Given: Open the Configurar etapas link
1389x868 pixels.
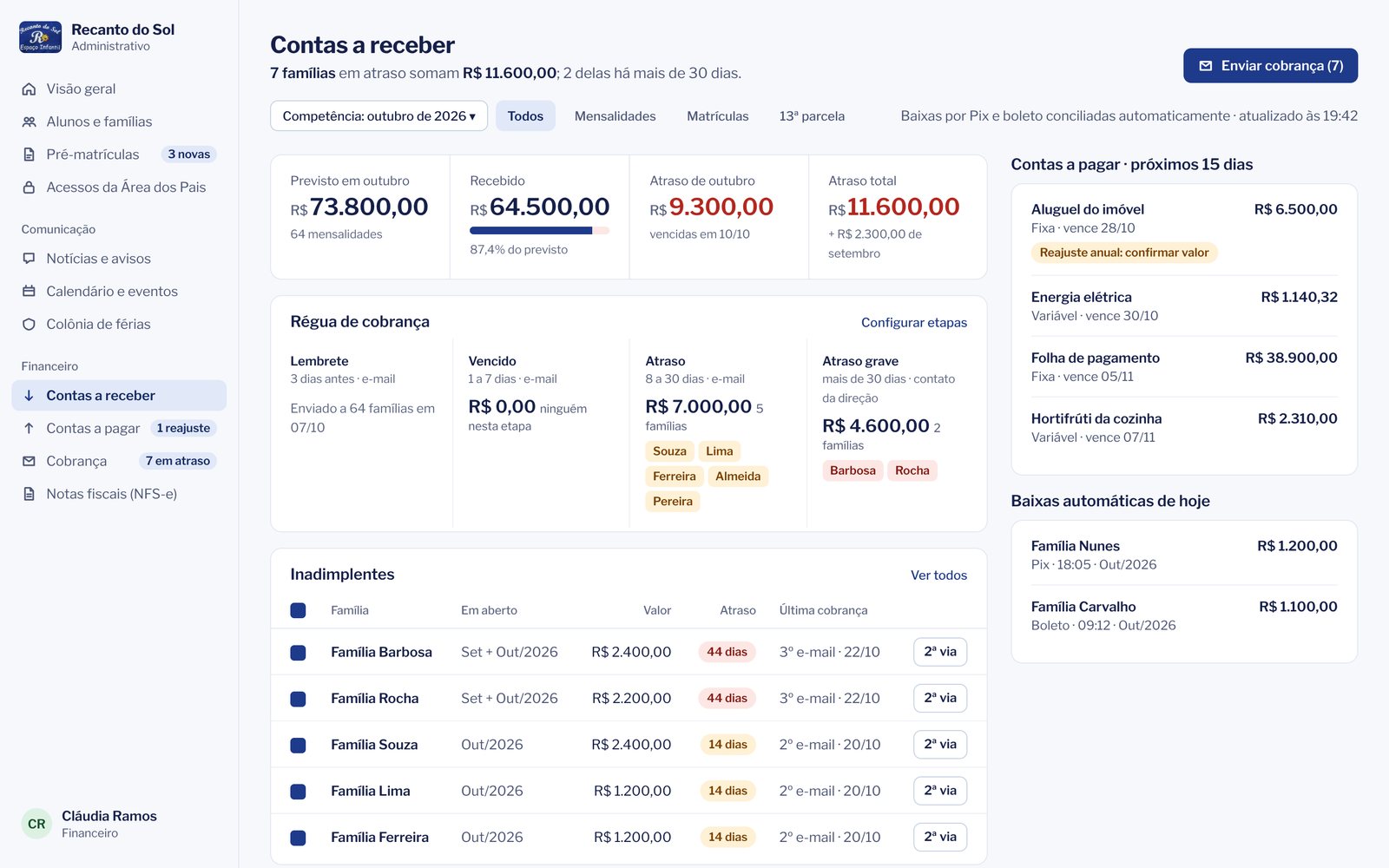Looking at the screenshot, I should click(914, 322).
